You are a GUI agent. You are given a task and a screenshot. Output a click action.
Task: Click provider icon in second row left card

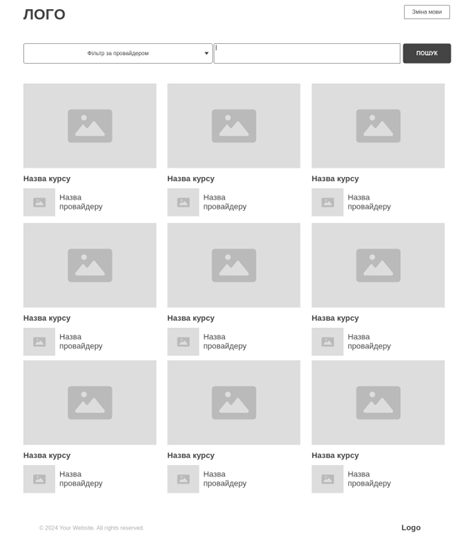click(39, 341)
